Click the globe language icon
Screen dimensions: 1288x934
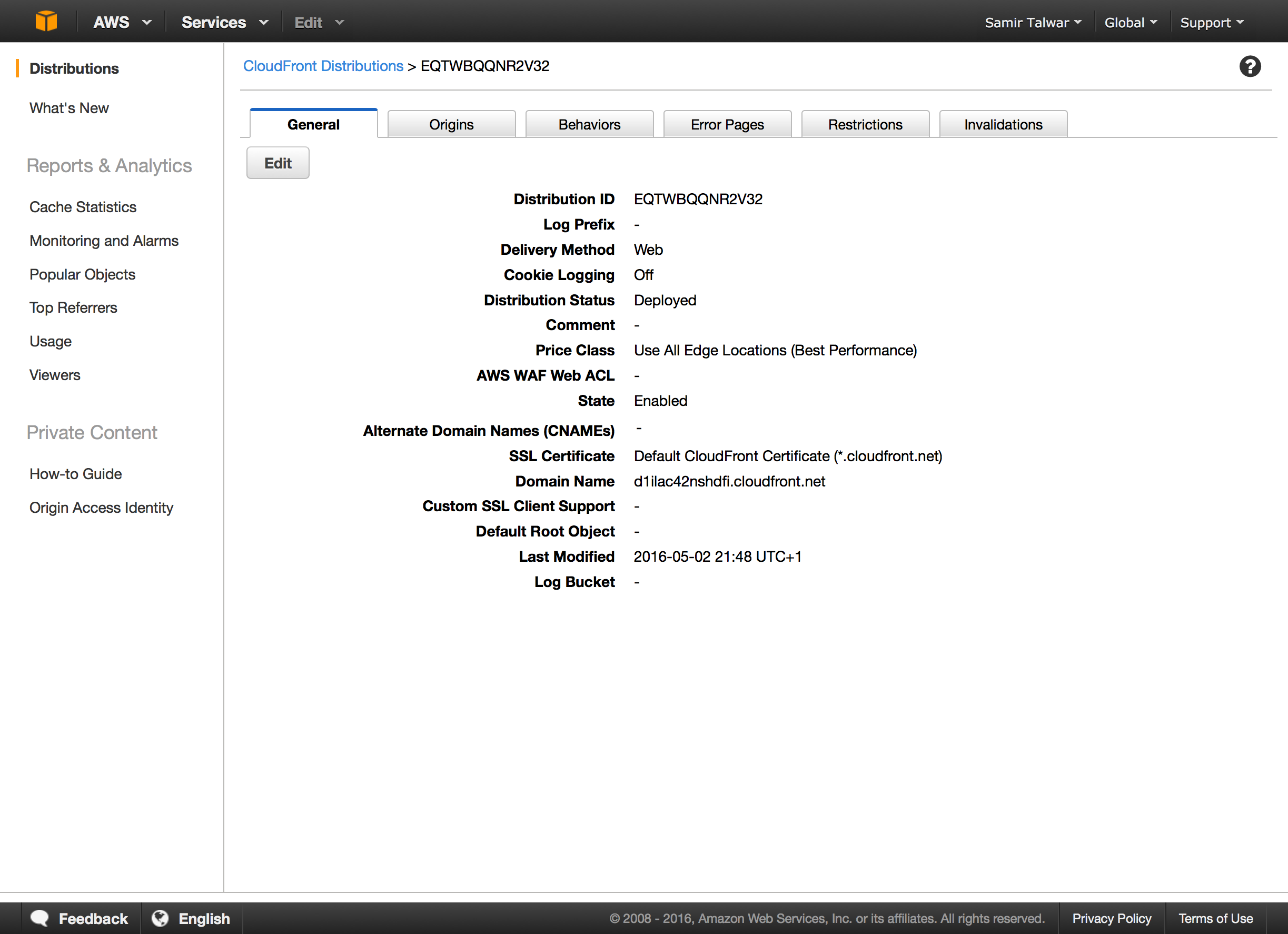tap(160, 918)
